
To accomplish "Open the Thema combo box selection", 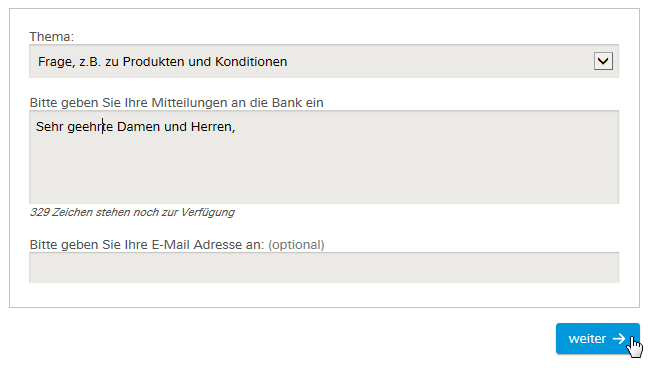I will (324, 61).
